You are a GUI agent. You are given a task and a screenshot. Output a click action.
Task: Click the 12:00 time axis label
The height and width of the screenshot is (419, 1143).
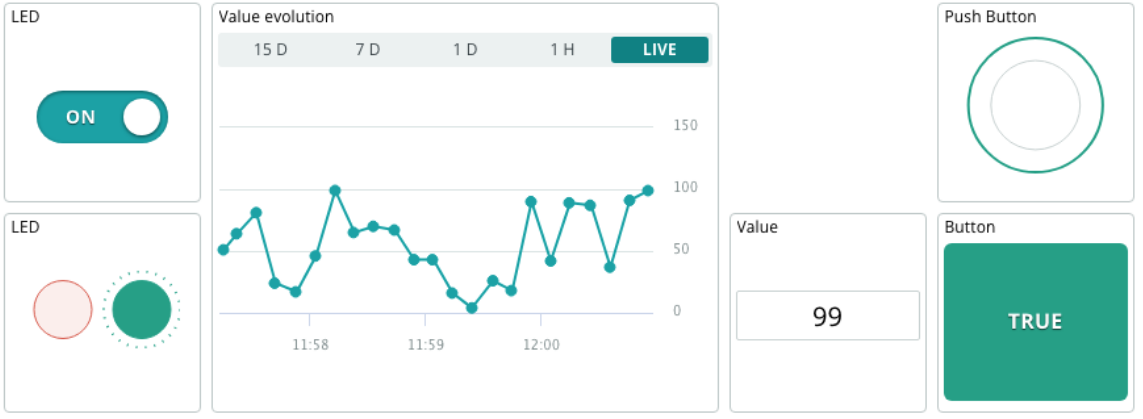[541, 345]
